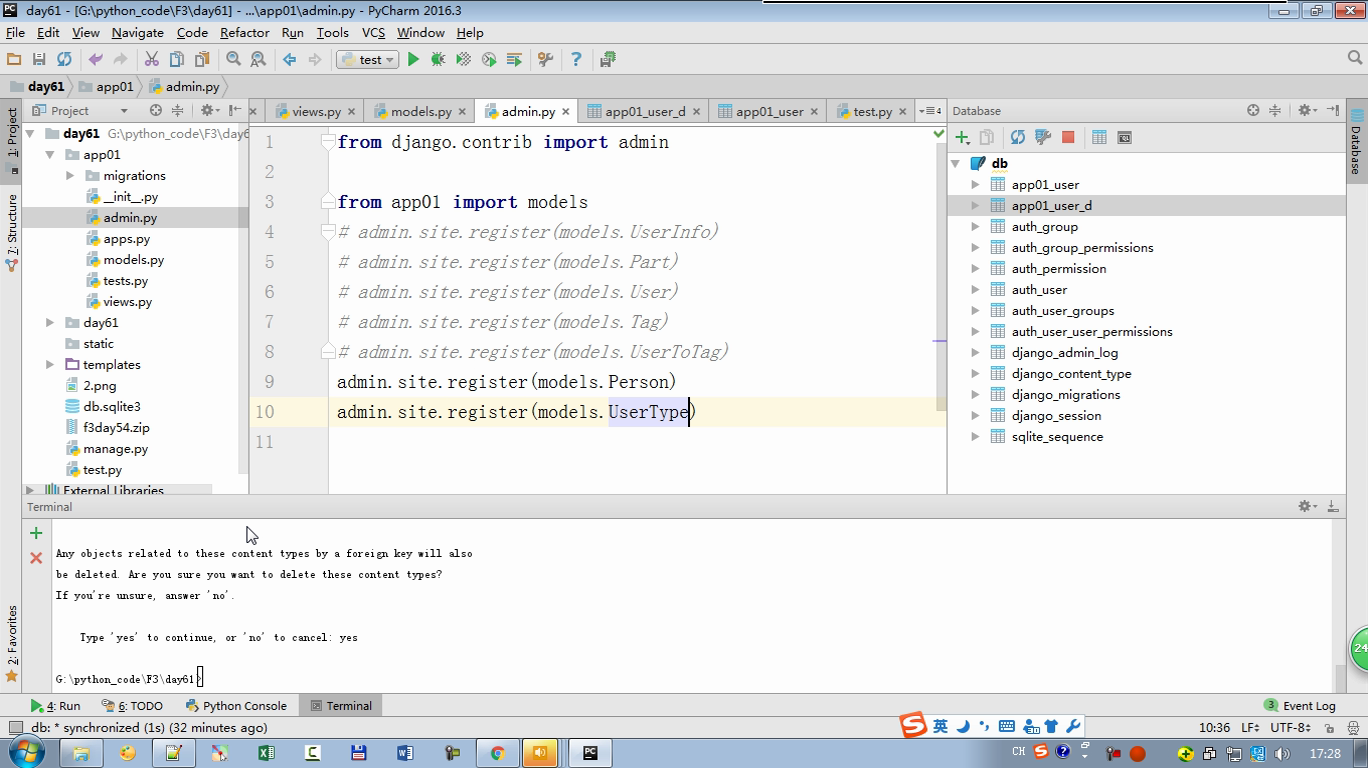Screen dimensions: 1368x768
Task: Close terminal session with red X
Action: [x=36, y=558]
